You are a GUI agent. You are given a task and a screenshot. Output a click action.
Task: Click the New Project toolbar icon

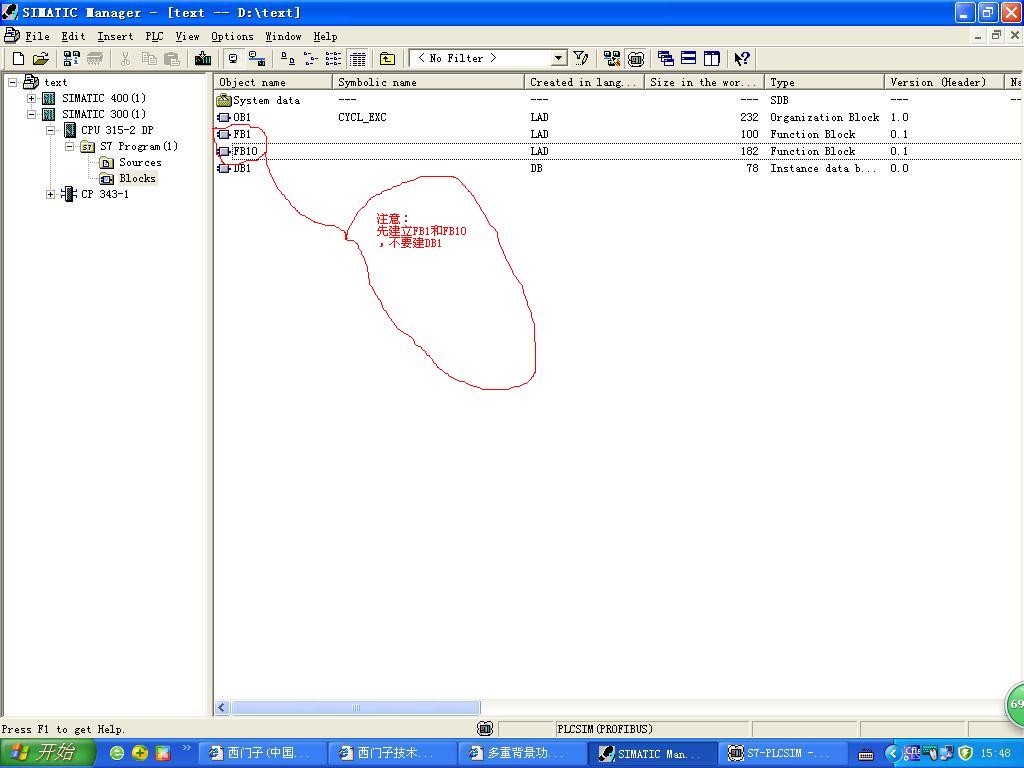tap(19, 59)
